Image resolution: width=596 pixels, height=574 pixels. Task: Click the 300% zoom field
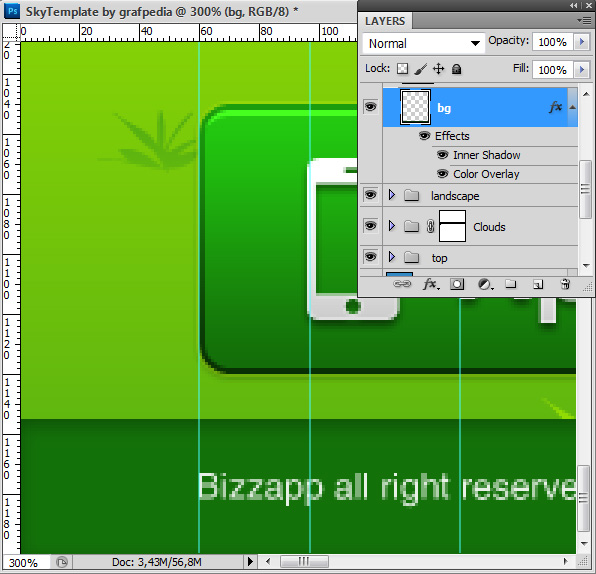26,562
